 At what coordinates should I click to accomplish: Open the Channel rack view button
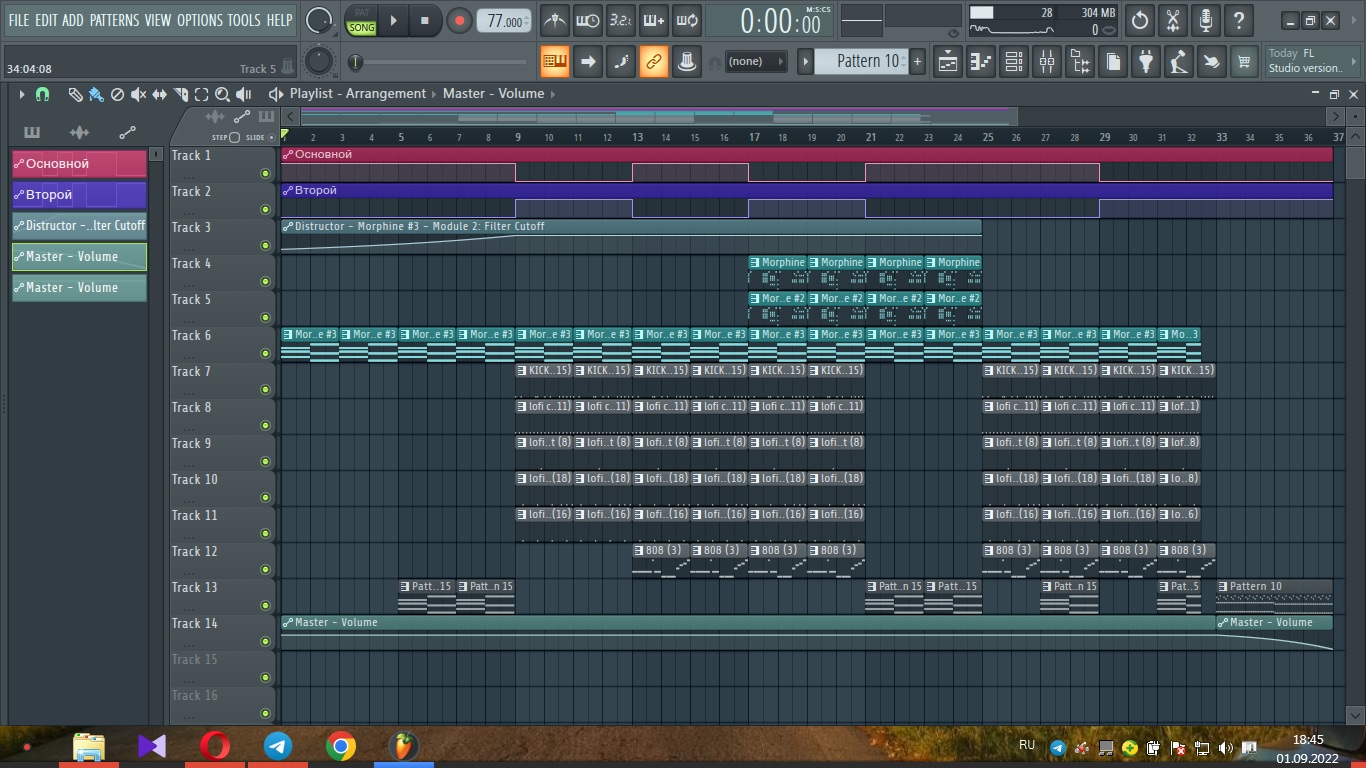1013,61
